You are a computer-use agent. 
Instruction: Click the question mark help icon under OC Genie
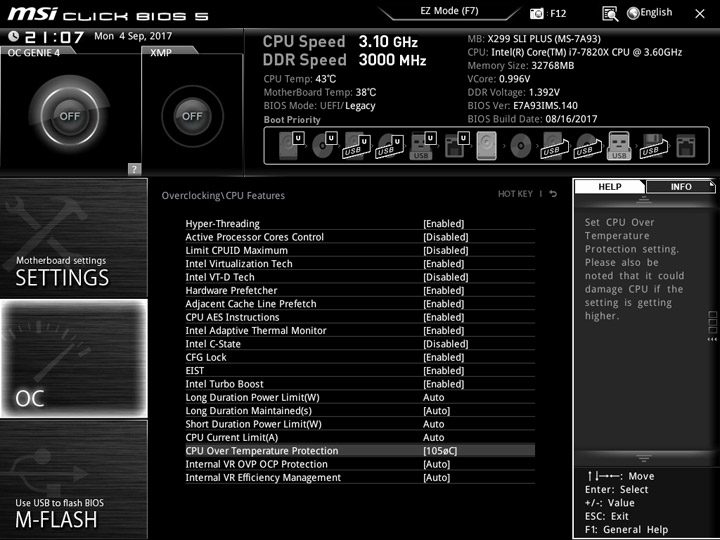[134, 169]
